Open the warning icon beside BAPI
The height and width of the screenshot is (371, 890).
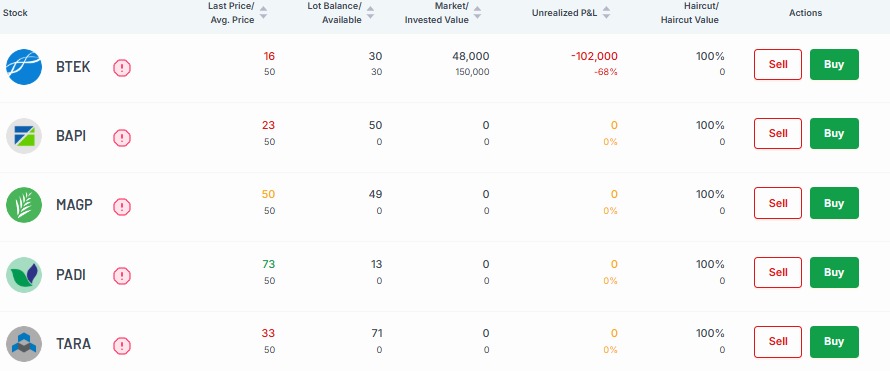pos(122,137)
